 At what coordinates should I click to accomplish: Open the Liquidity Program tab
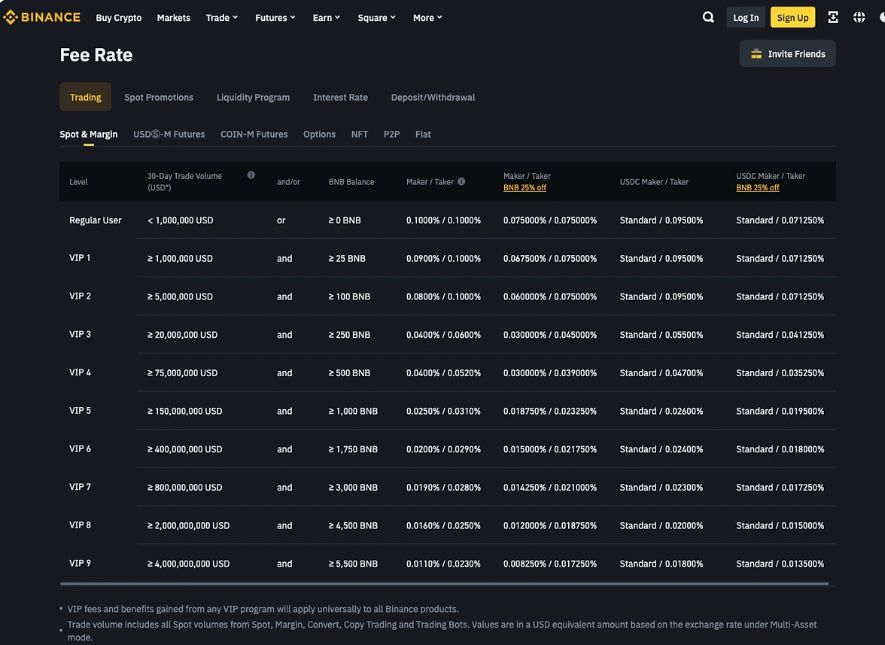[x=253, y=97]
